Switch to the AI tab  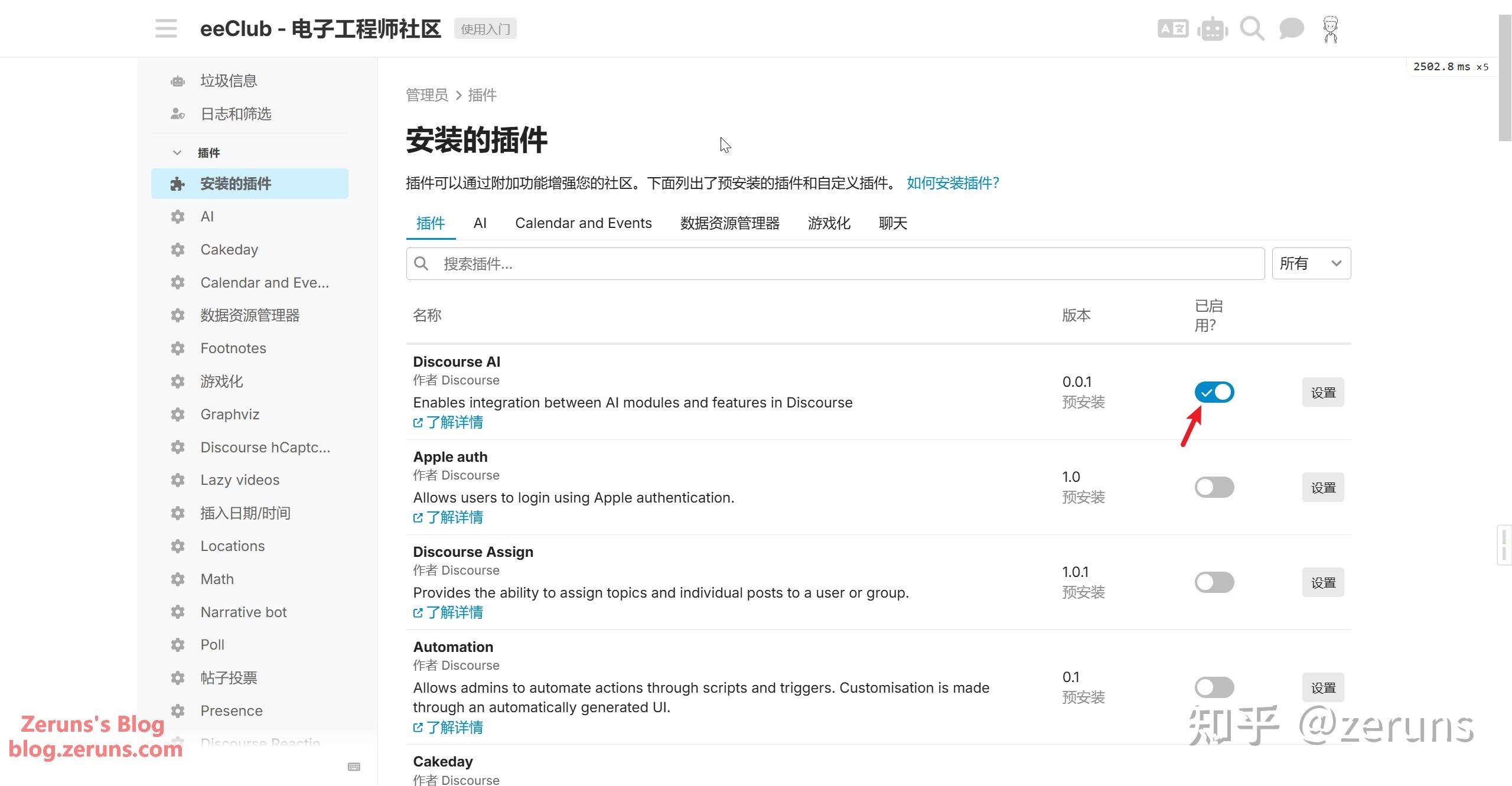click(480, 223)
